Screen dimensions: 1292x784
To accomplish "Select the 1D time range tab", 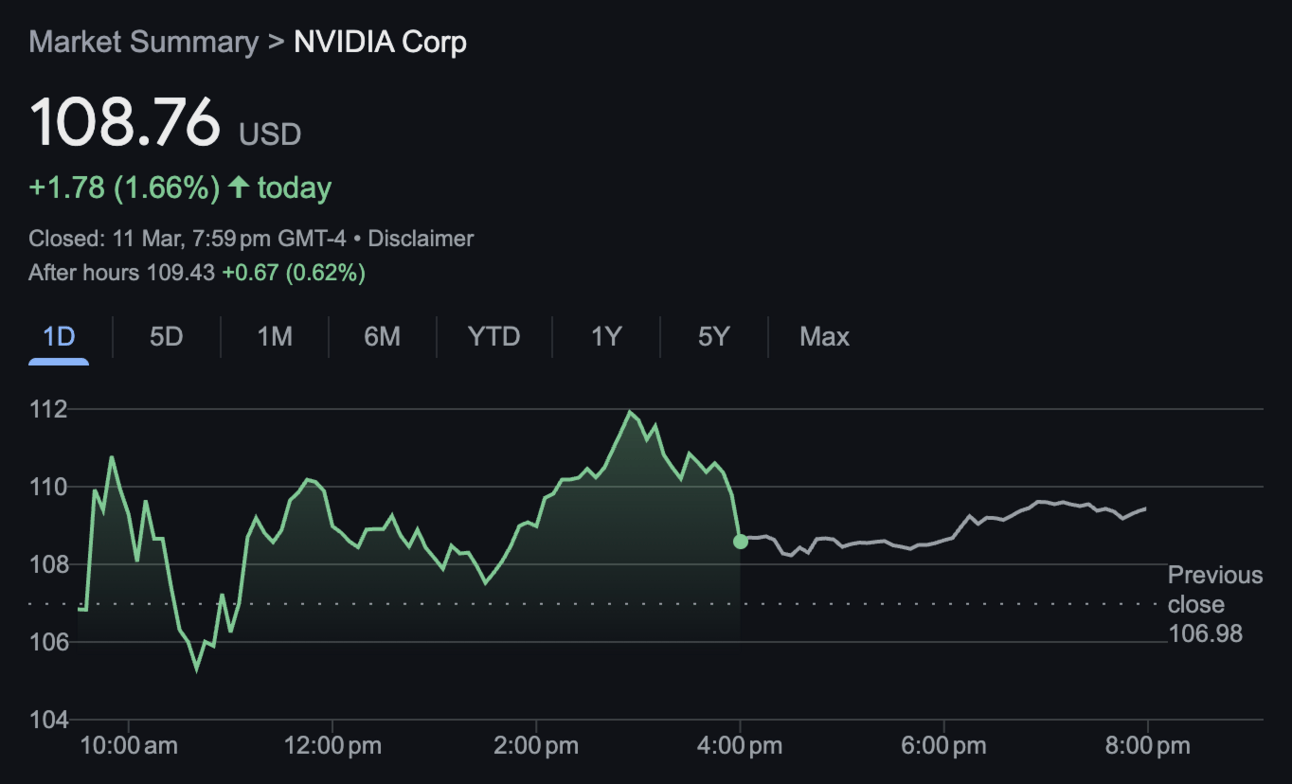I will point(59,337).
